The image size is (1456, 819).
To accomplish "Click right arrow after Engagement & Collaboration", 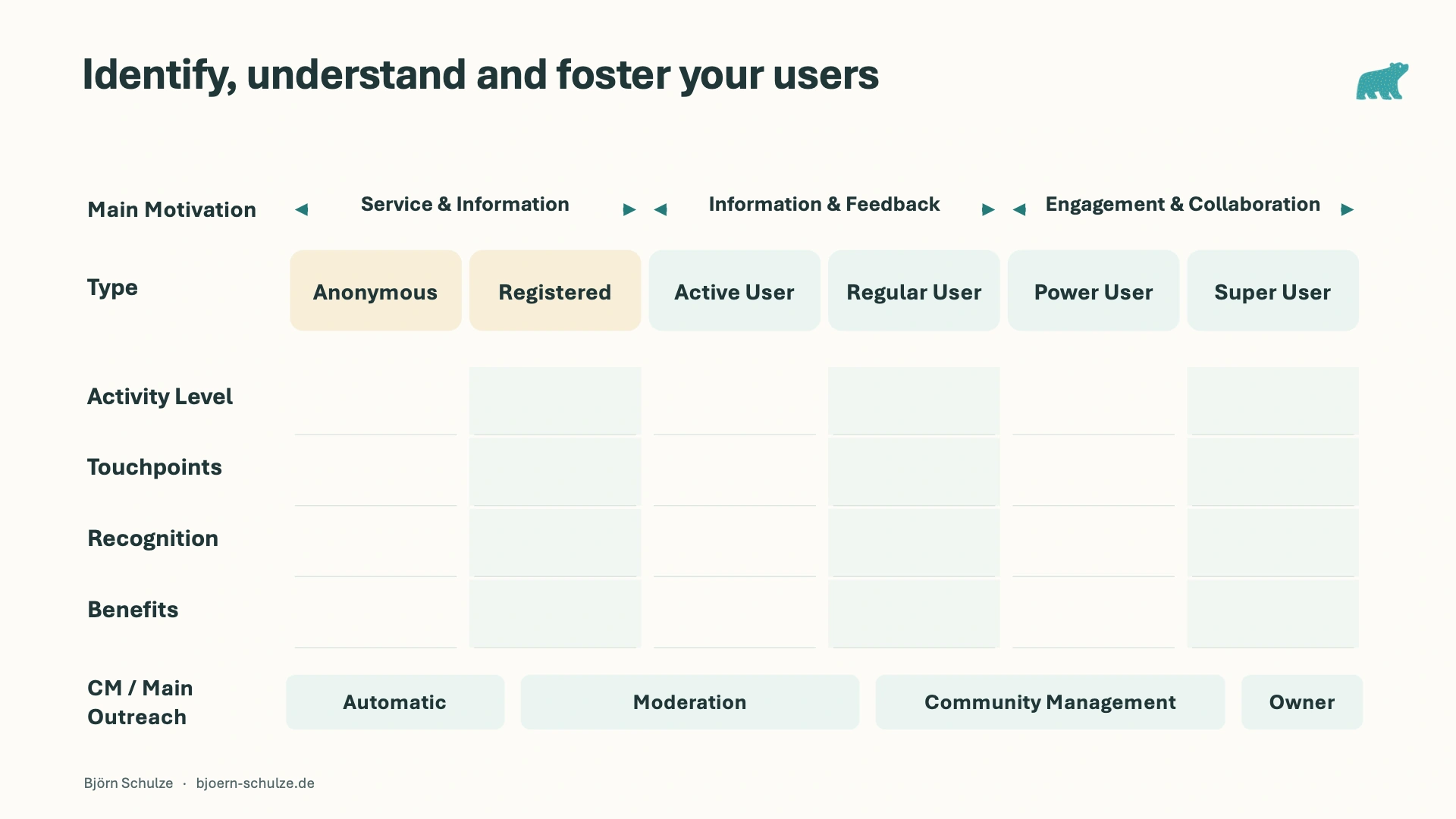I will (x=1348, y=209).
